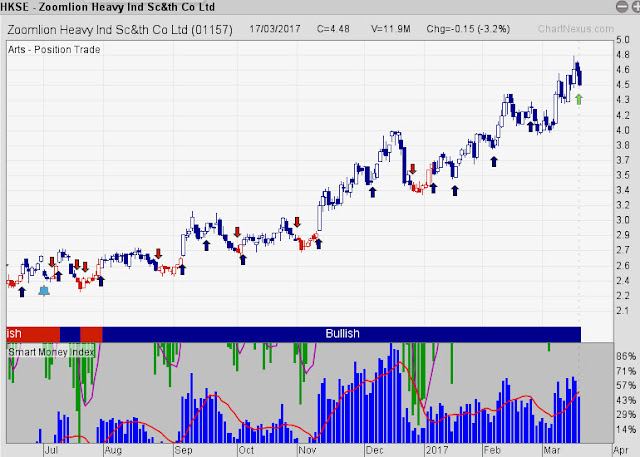Click the 71% Smart Money axis label
640x457 pixels.
tap(626, 371)
